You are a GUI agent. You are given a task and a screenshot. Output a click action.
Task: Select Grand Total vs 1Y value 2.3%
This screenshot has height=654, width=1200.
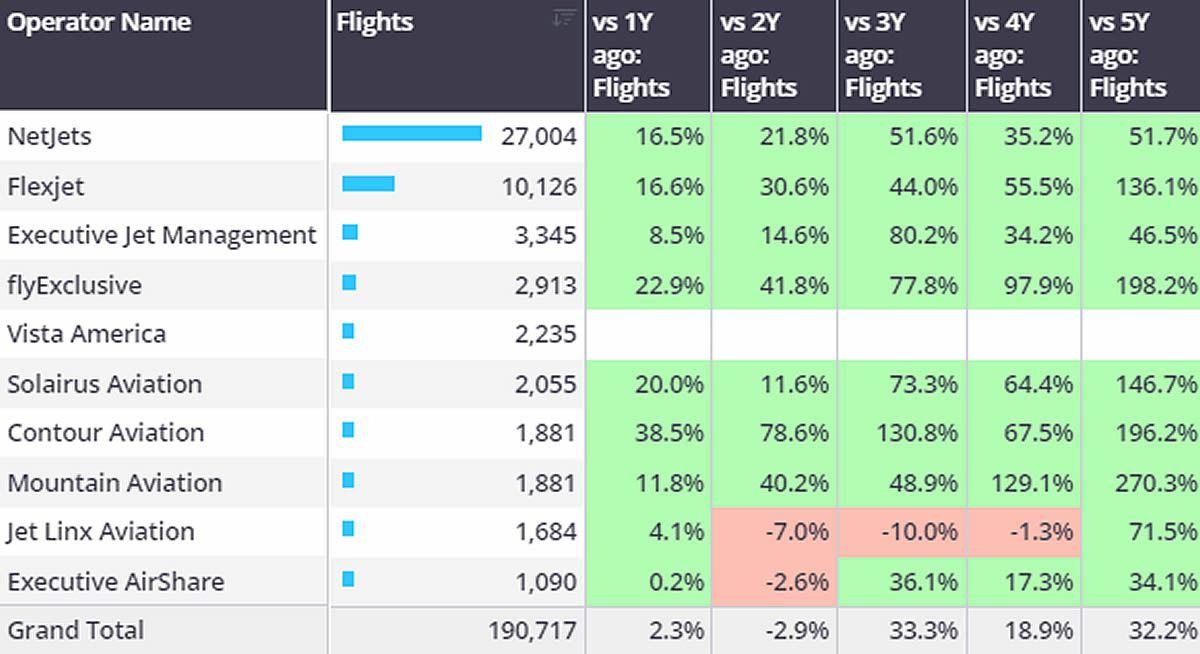pos(676,631)
